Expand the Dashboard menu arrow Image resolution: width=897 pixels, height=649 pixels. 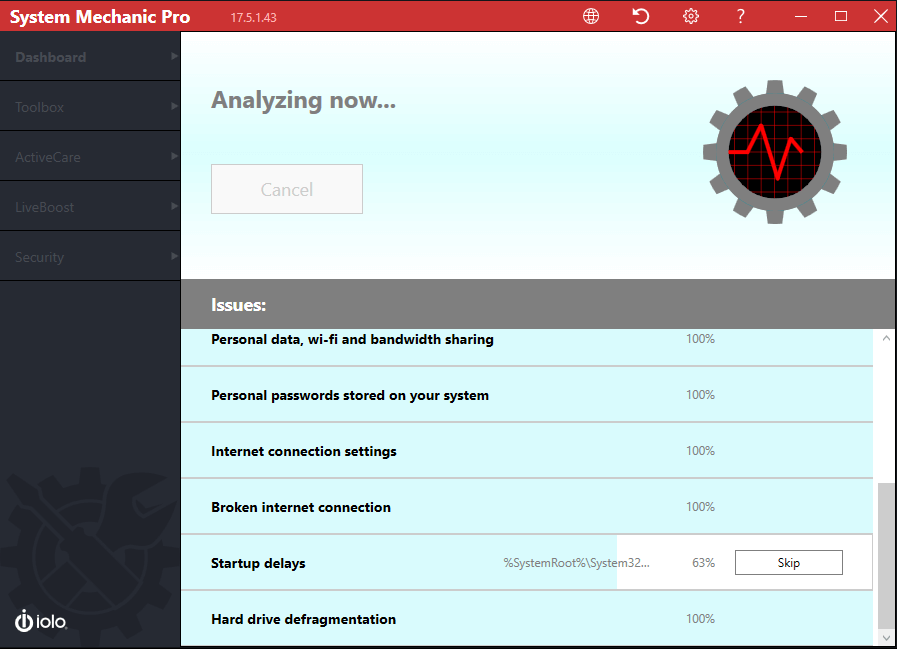click(x=174, y=56)
